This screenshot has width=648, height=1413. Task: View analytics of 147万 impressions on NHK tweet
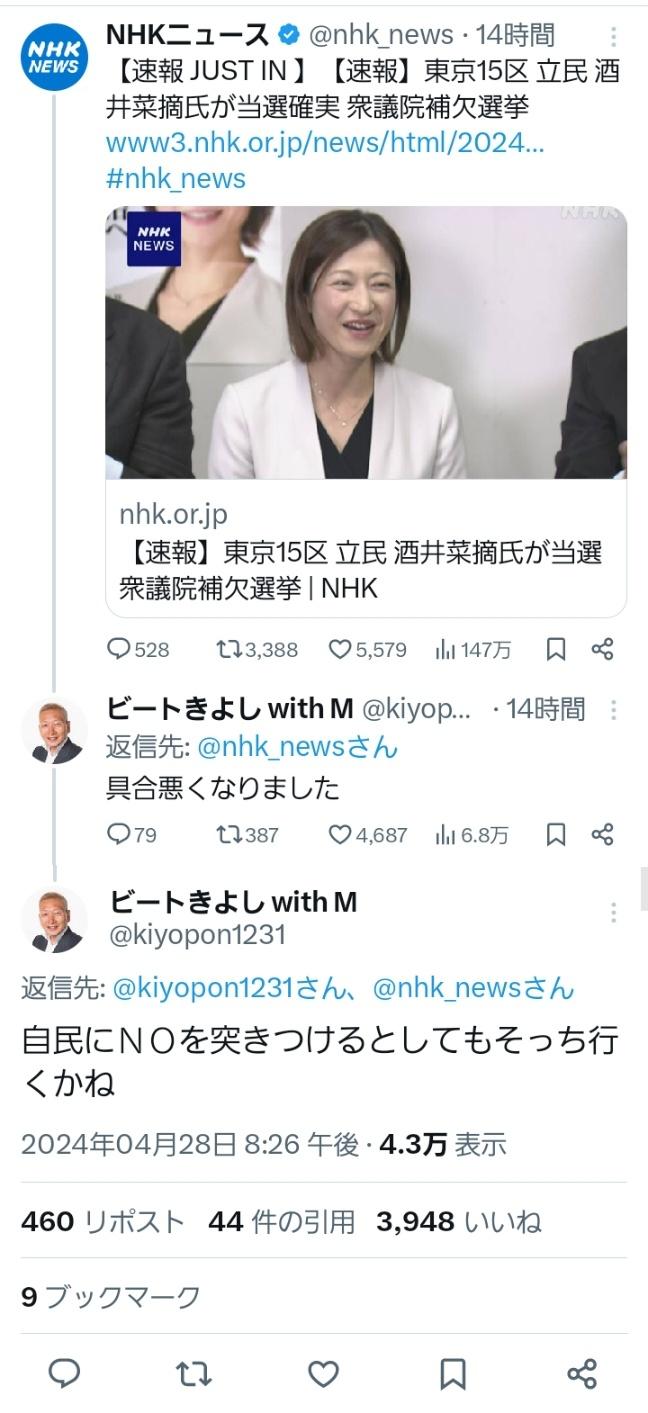pyautogui.click(x=473, y=650)
